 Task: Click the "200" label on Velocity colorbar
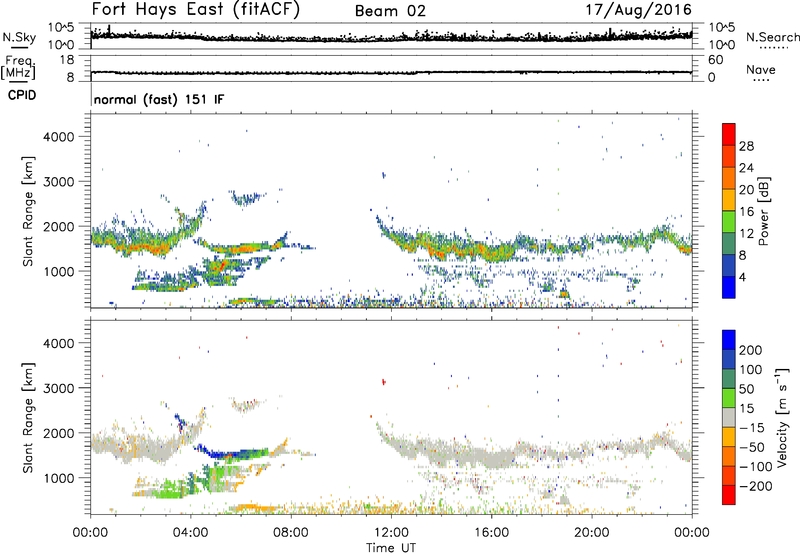[x=751, y=350]
